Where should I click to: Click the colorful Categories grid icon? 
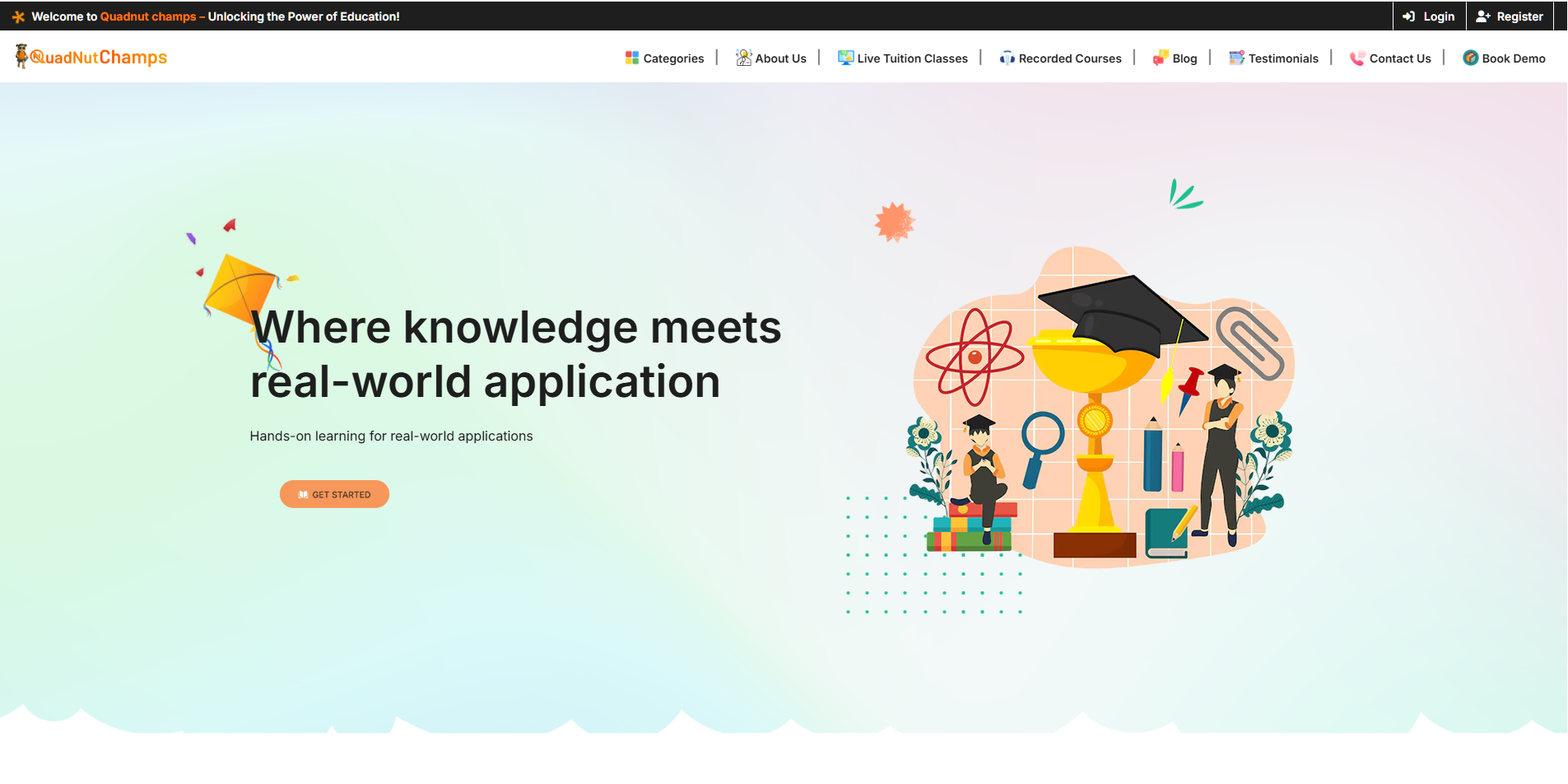pos(631,58)
